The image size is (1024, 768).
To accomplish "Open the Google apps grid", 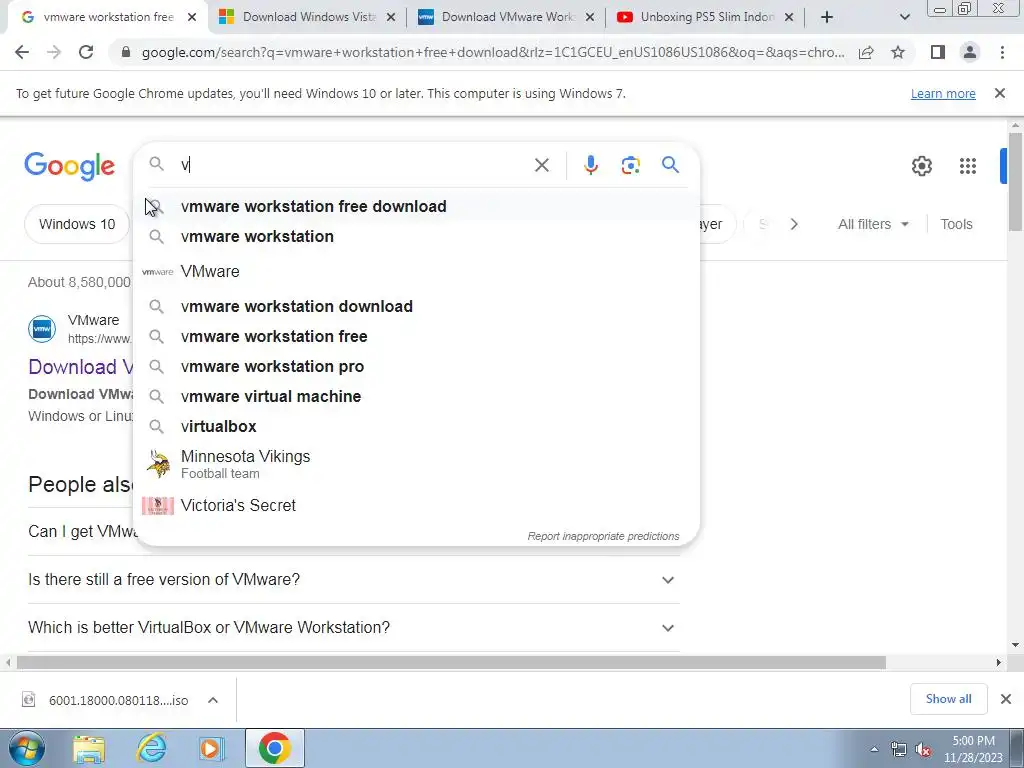I will tap(968, 166).
